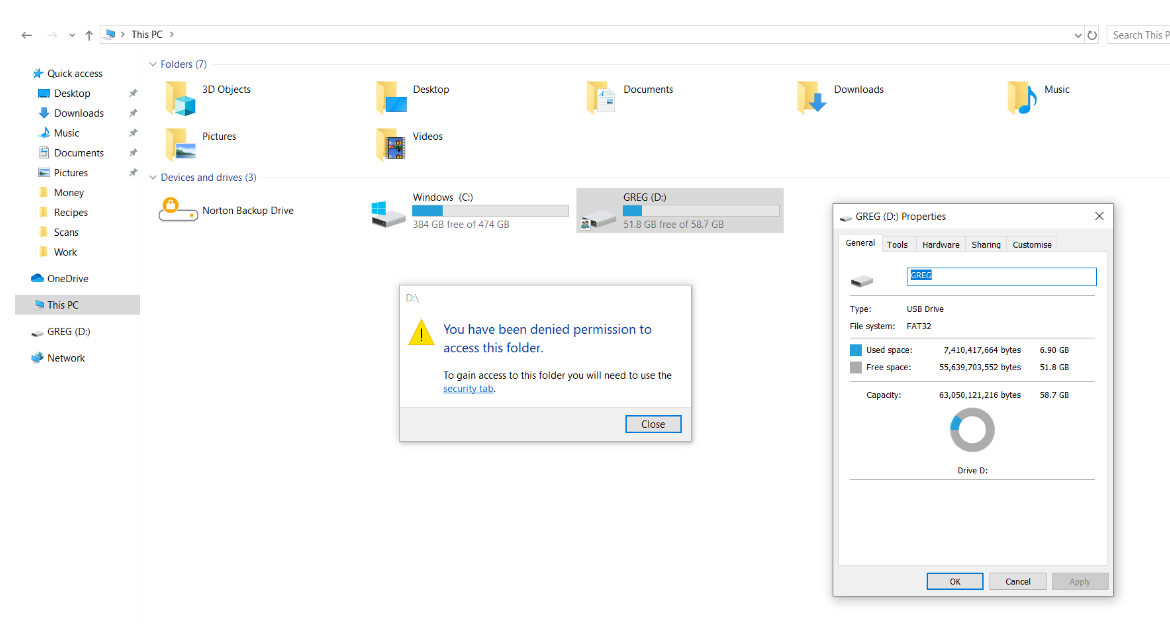Switch to General tab in Properties
Image resolution: width=1170 pixels, height=644 pixels.
pos(860,243)
